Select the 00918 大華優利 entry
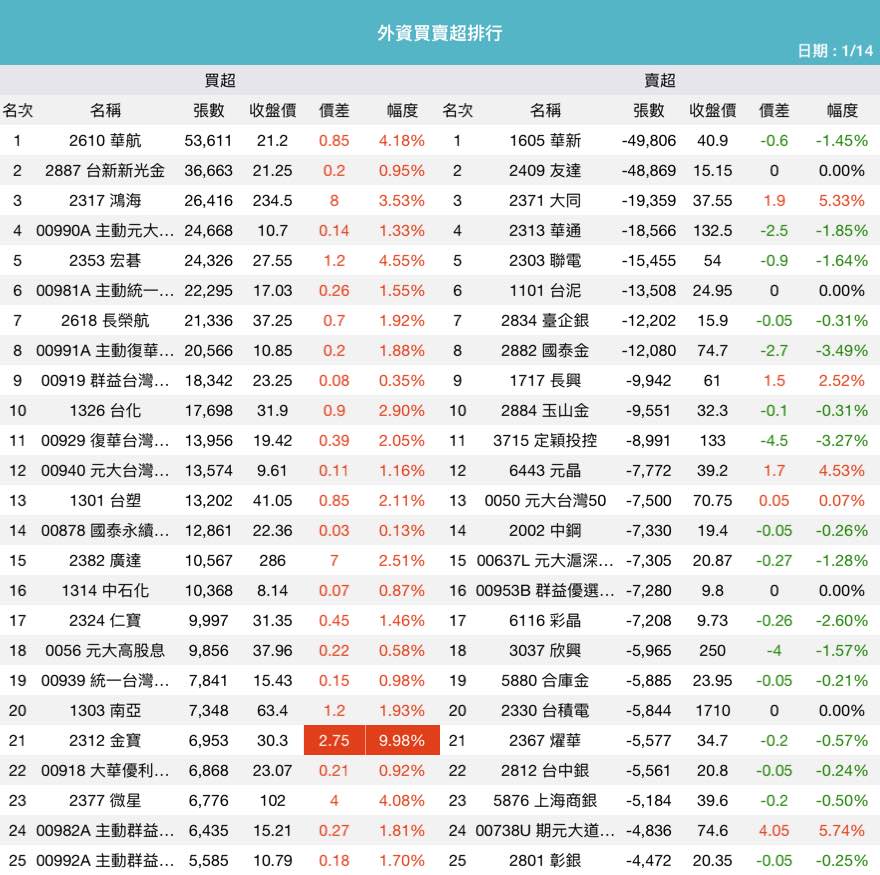Image resolution: width=880 pixels, height=875 pixels. click(x=105, y=771)
